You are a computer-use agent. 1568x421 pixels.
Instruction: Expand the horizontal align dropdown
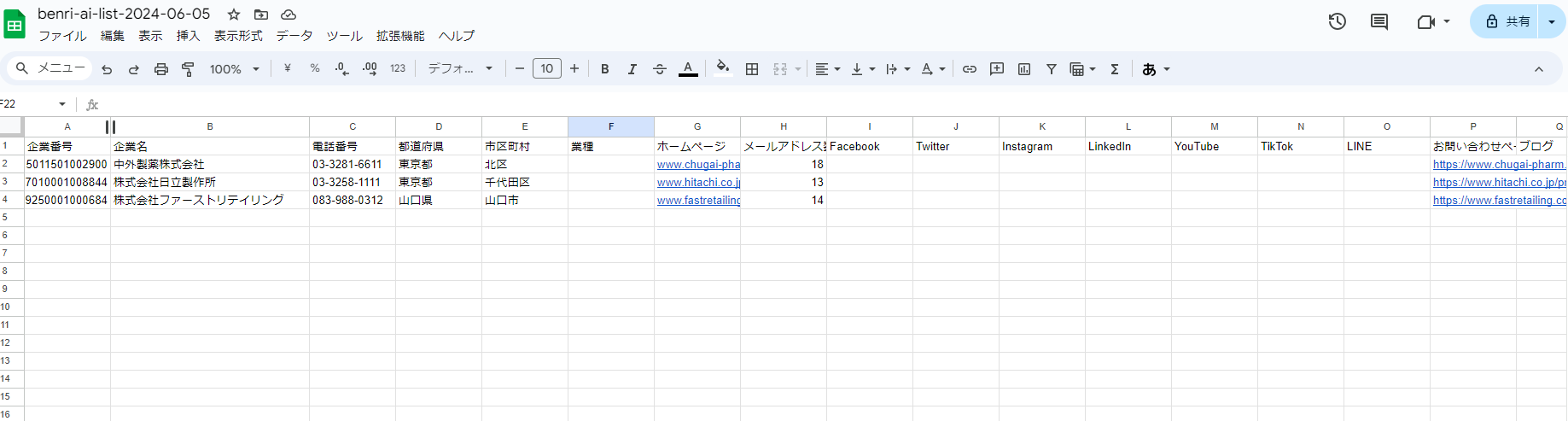(827, 69)
